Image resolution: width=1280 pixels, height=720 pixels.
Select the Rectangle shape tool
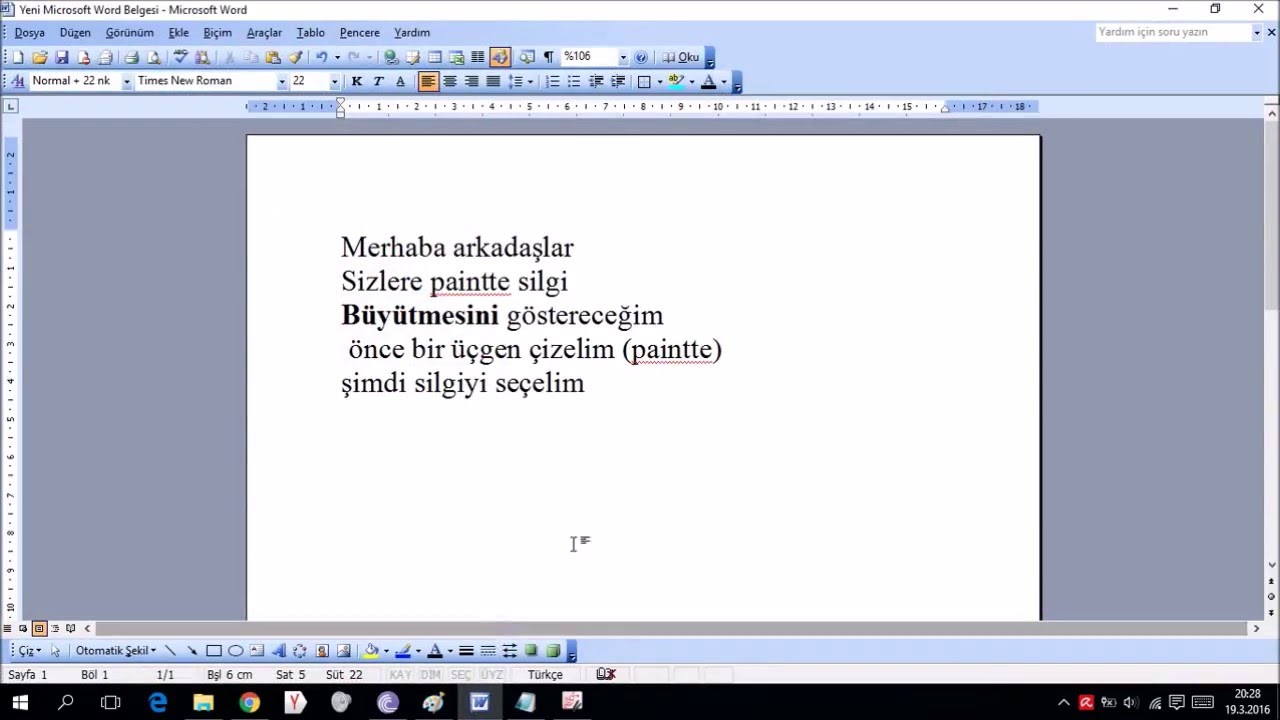[214, 651]
